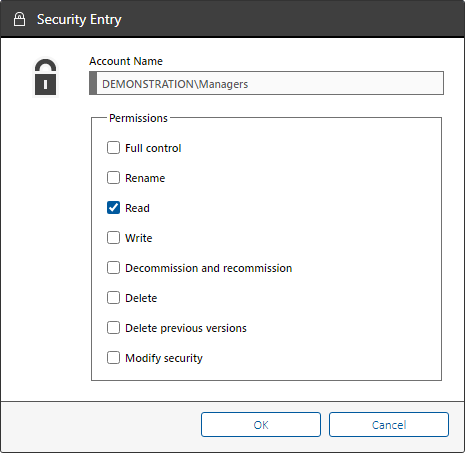Viewport: 465px width, 453px height.
Task: Check the Modify security checkbox
Action: pos(113,358)
